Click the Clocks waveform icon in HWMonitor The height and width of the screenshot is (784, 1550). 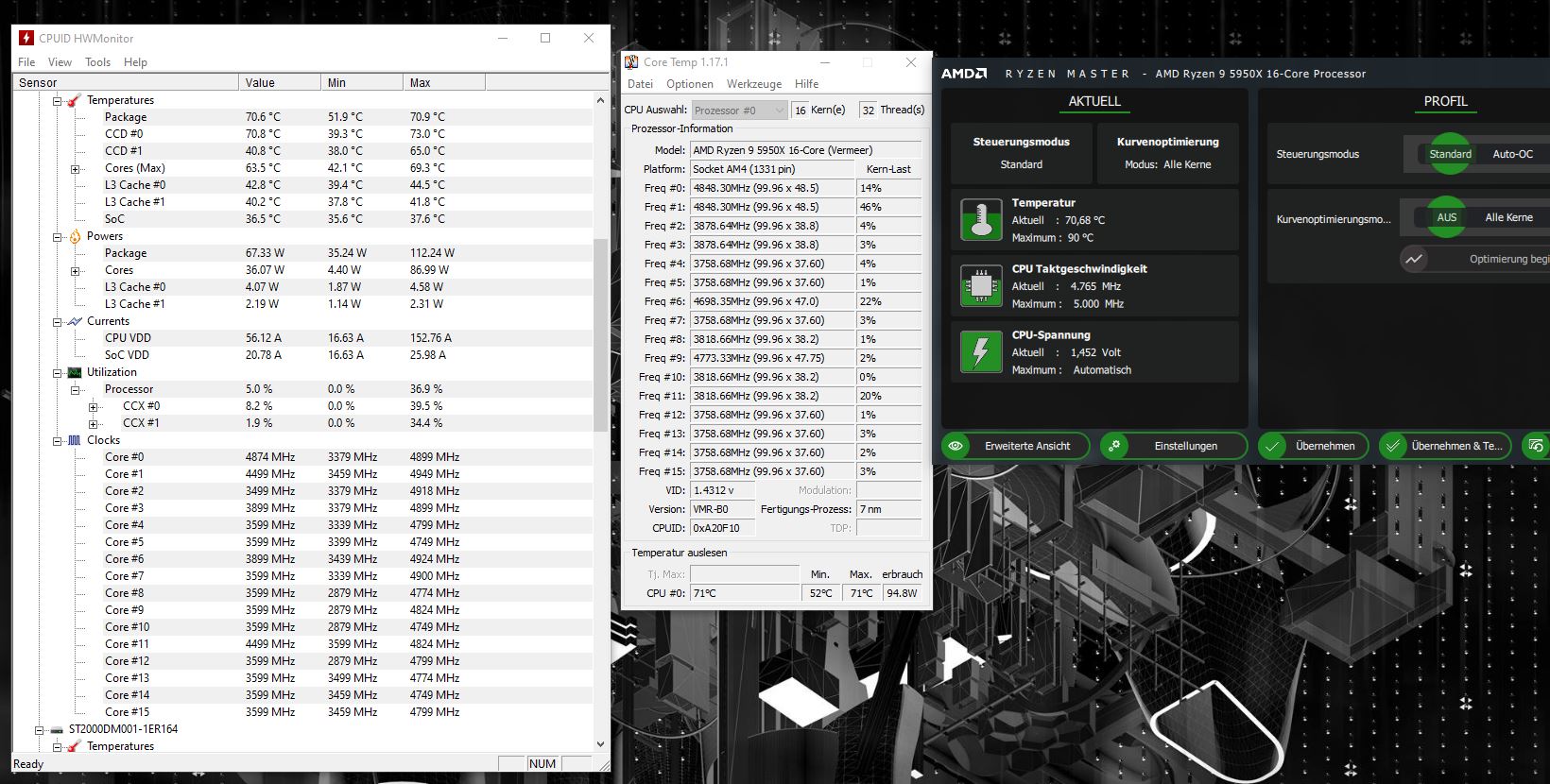pyautogui.click(x=75, y=440)
